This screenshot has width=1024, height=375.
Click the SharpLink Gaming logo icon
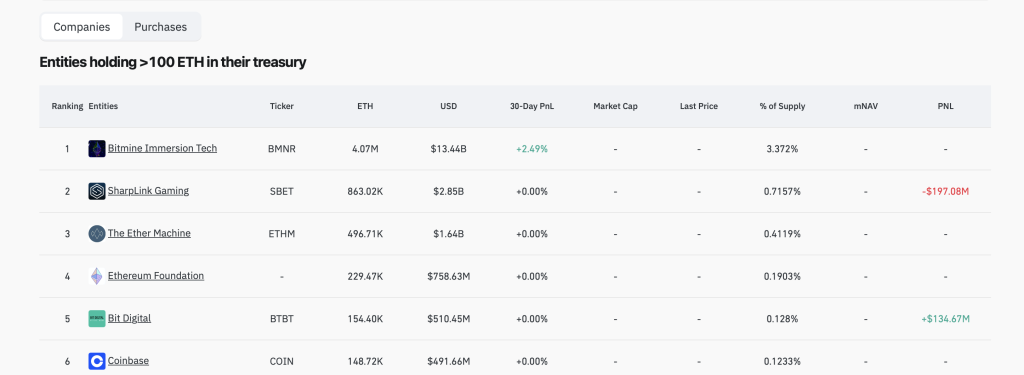[x=97, y=191]
